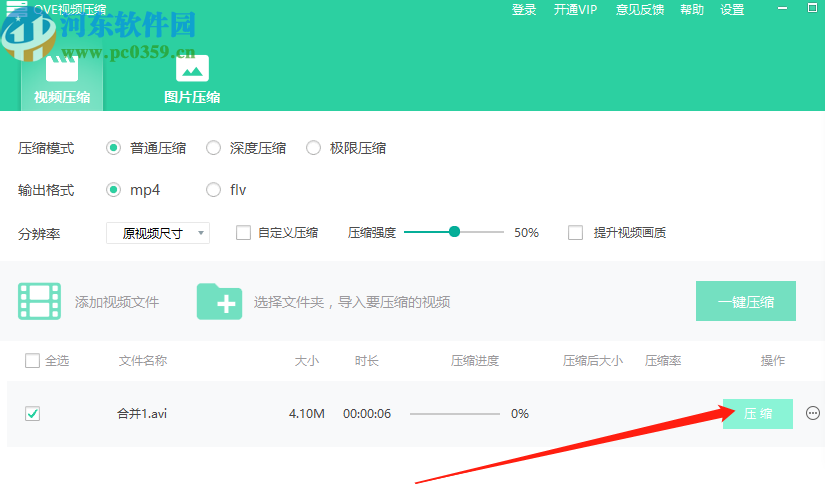The width and height of the screenshot is (825, 488).
Task: Click the 压缩后大小 column header
Action: (593, 361)
